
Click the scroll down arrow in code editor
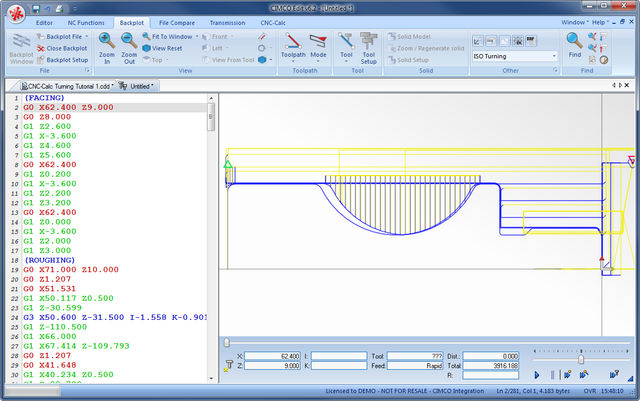(x=211, y=378)
